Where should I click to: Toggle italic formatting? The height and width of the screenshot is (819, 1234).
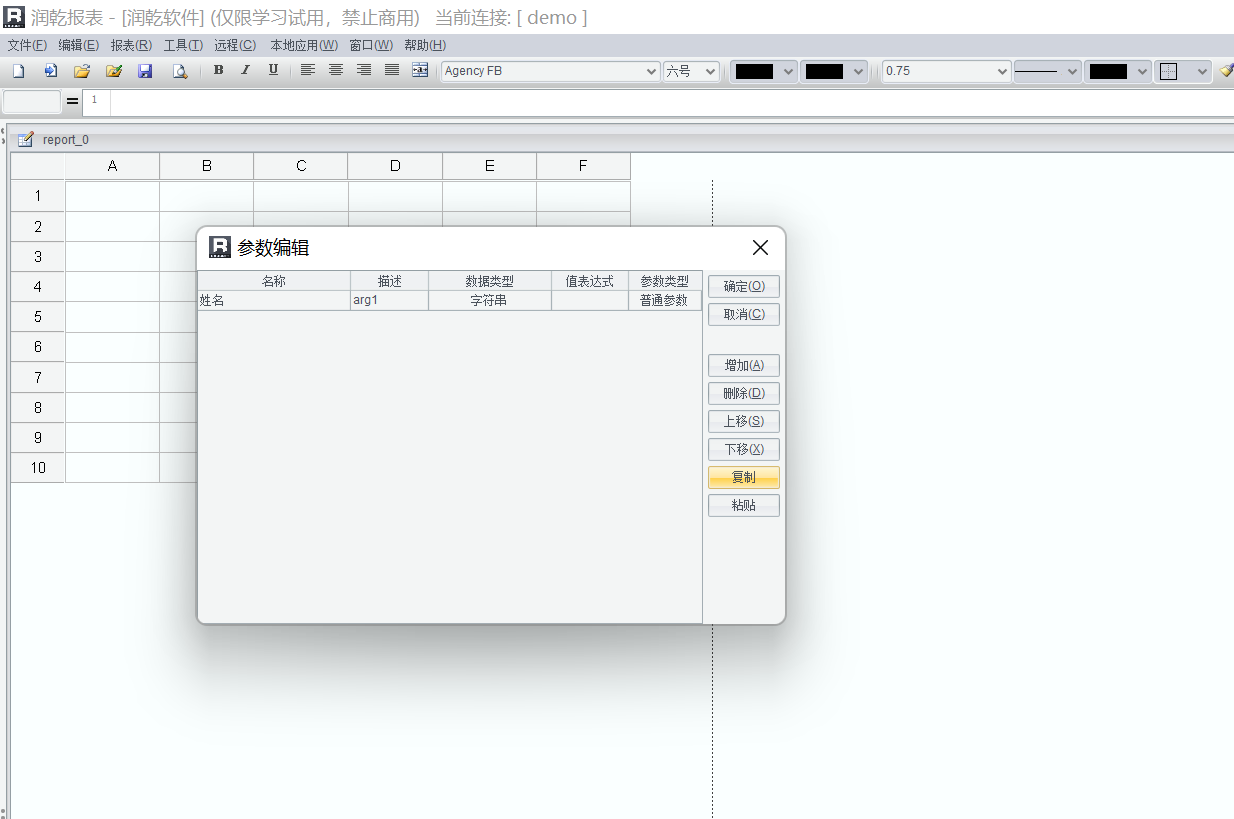pos(245,70)
